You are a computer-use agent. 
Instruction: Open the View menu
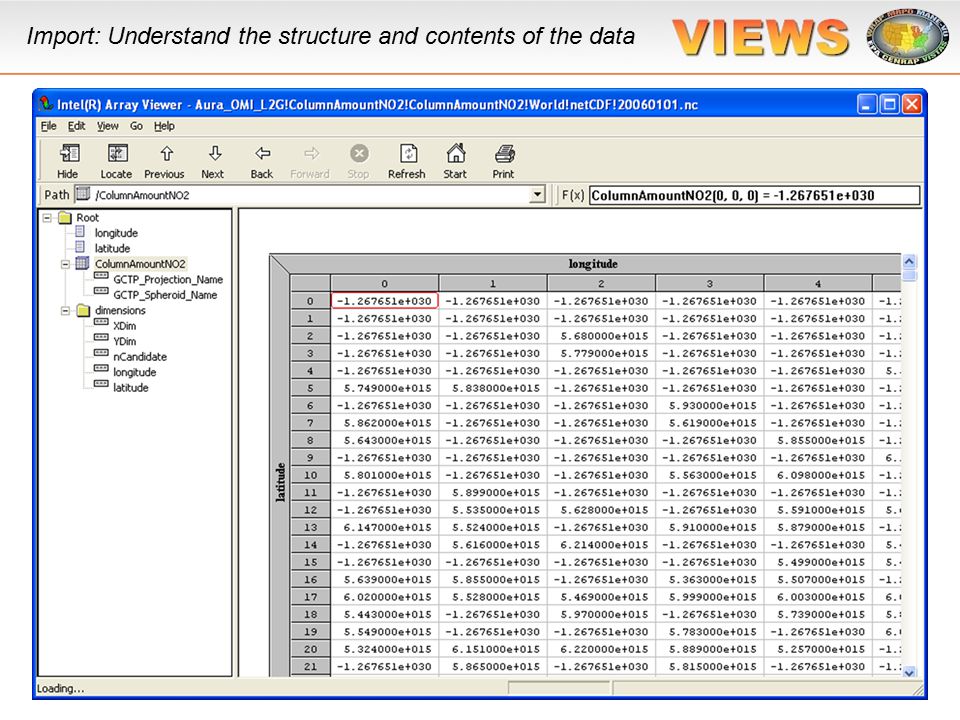(x=108, y=126)
